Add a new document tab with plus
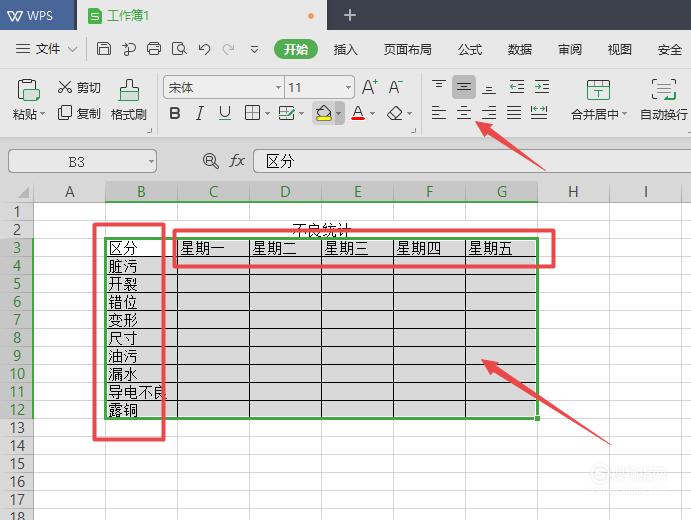This screenshot has height=520, width=691. pyautogui.click(x=349, y=15)
